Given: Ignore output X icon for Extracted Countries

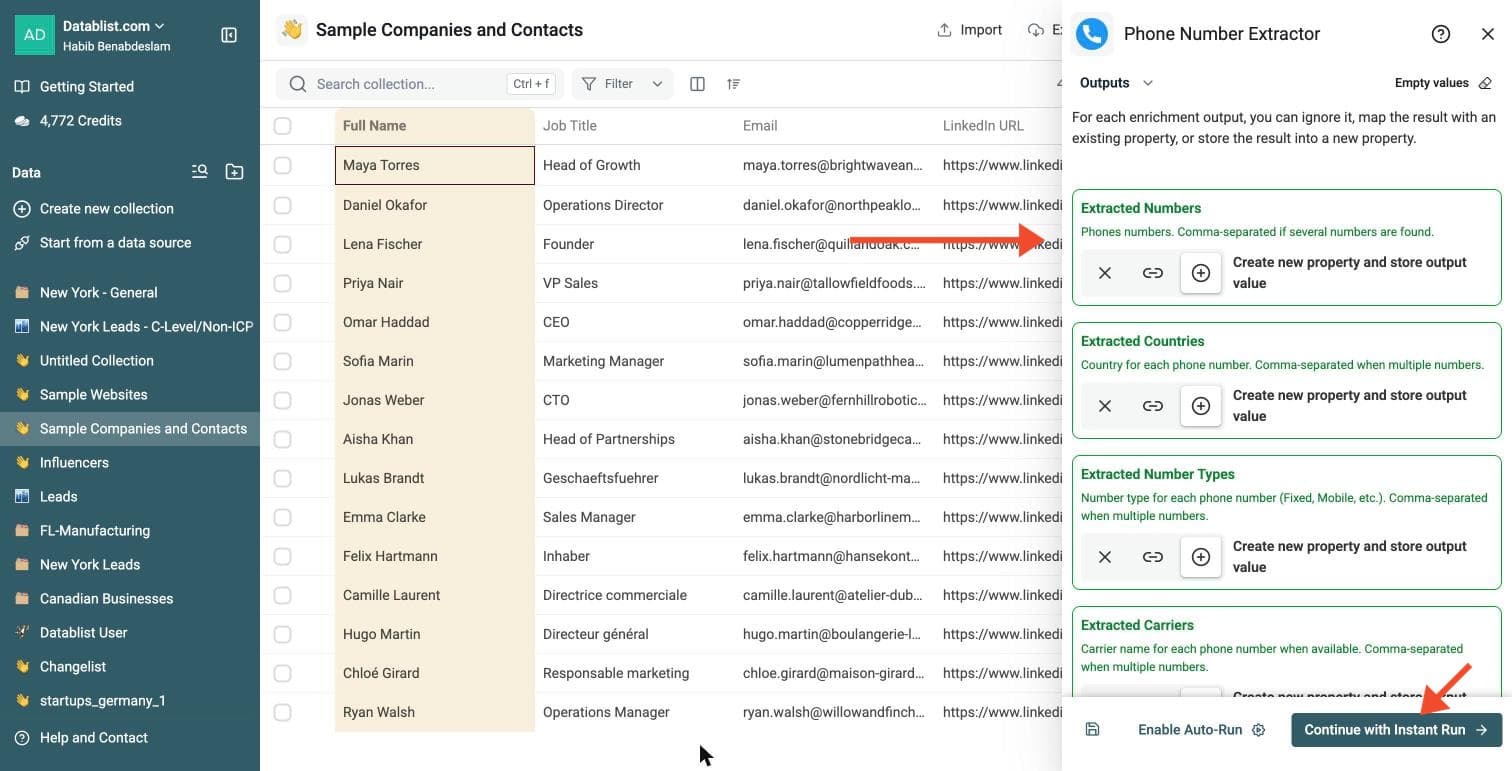Looking at the screenshot, I should click(x=1105, y=406).
